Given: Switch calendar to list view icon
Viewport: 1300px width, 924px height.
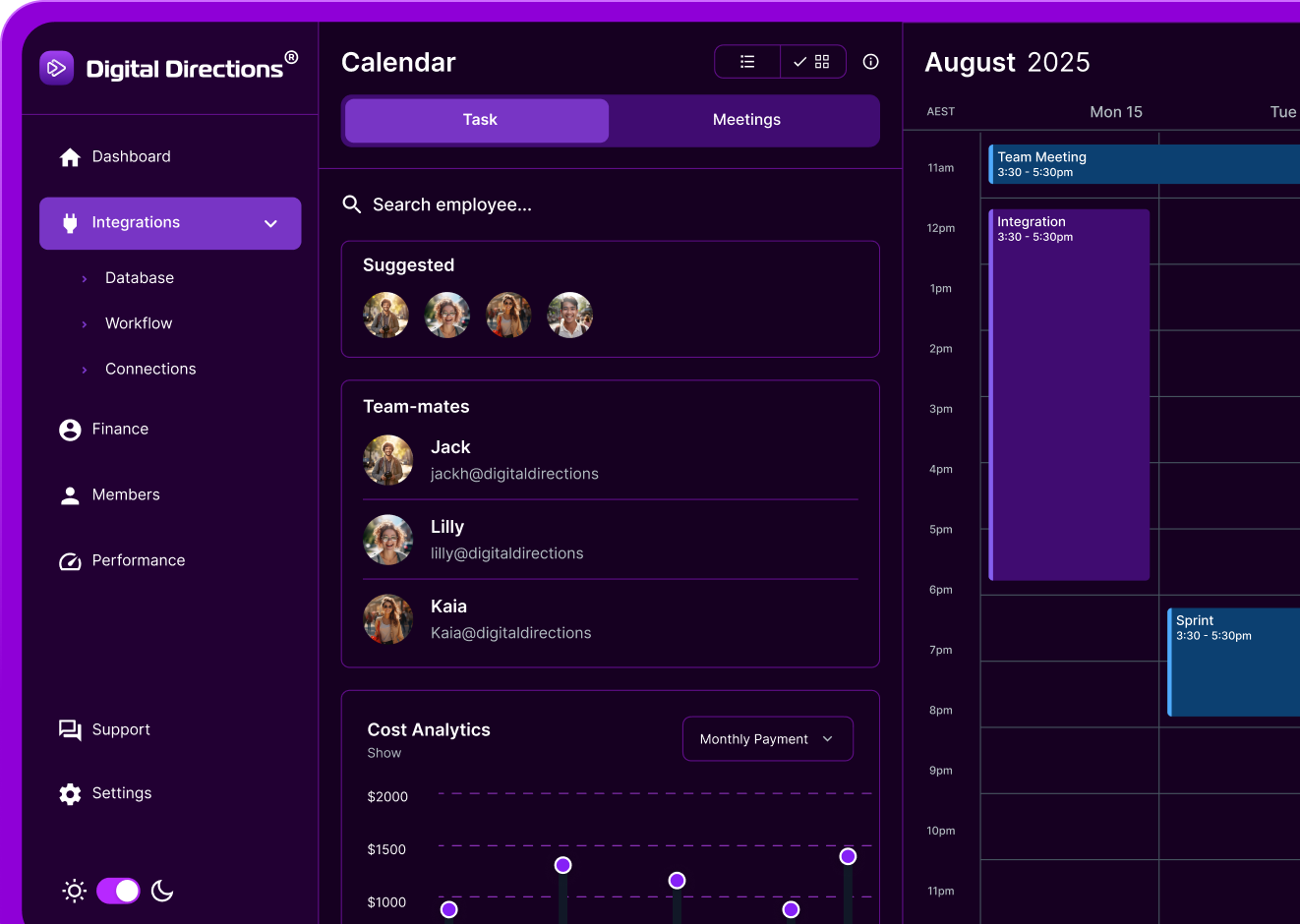Looking at the screenshot, I should pyautogui.click(x=747, y=62).
